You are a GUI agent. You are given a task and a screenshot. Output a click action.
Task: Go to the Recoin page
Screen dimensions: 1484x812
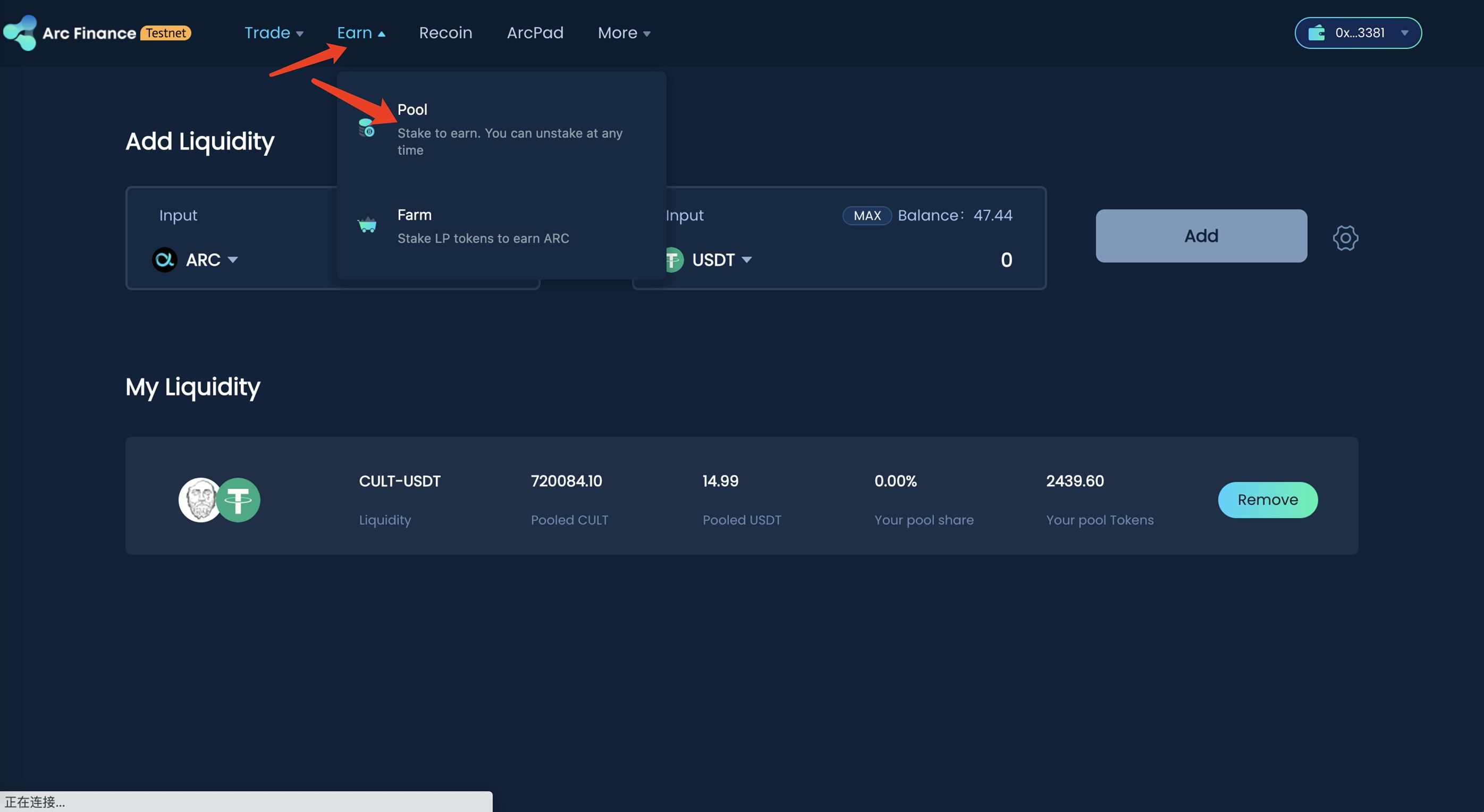(x=445, y=33)
